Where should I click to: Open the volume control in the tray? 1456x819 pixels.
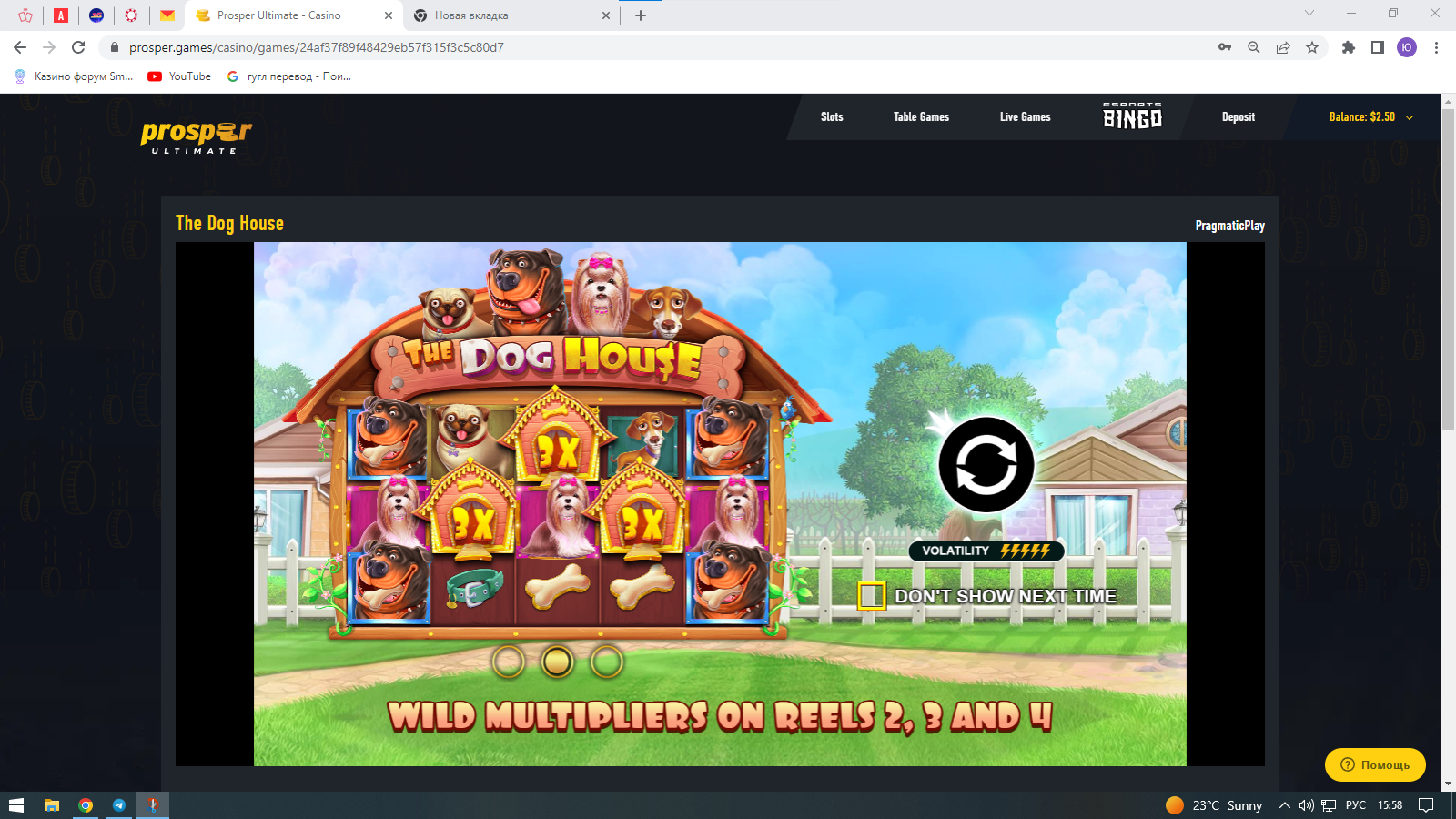pyautogui.click(x=1307, y=805)
